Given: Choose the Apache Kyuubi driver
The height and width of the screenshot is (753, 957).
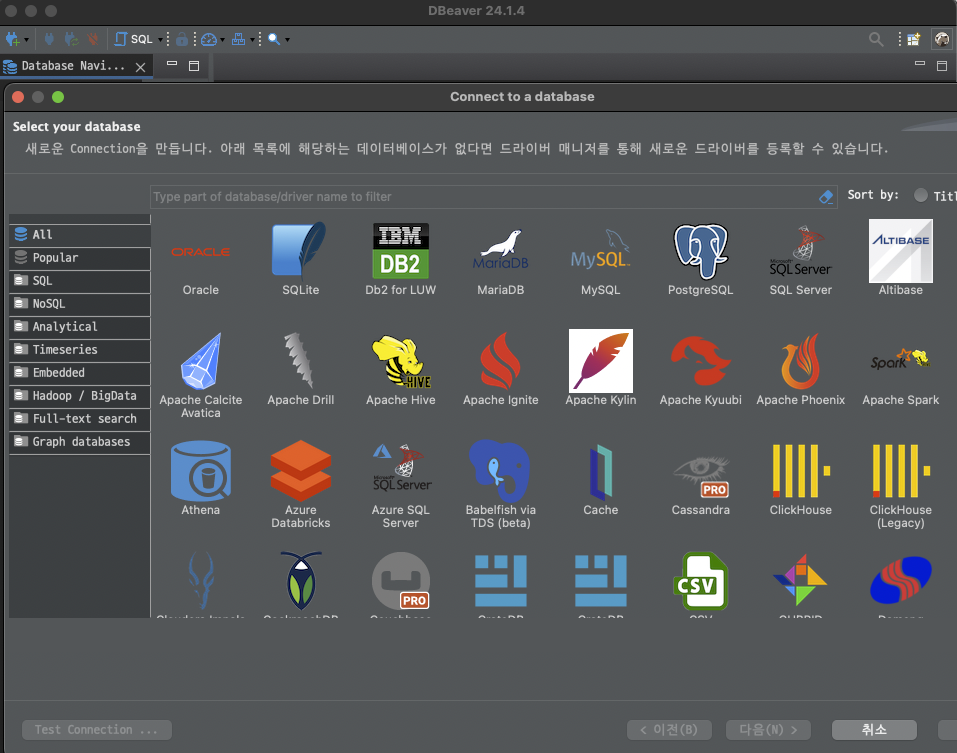Looking at the screenshot, I should click(701, 369).
